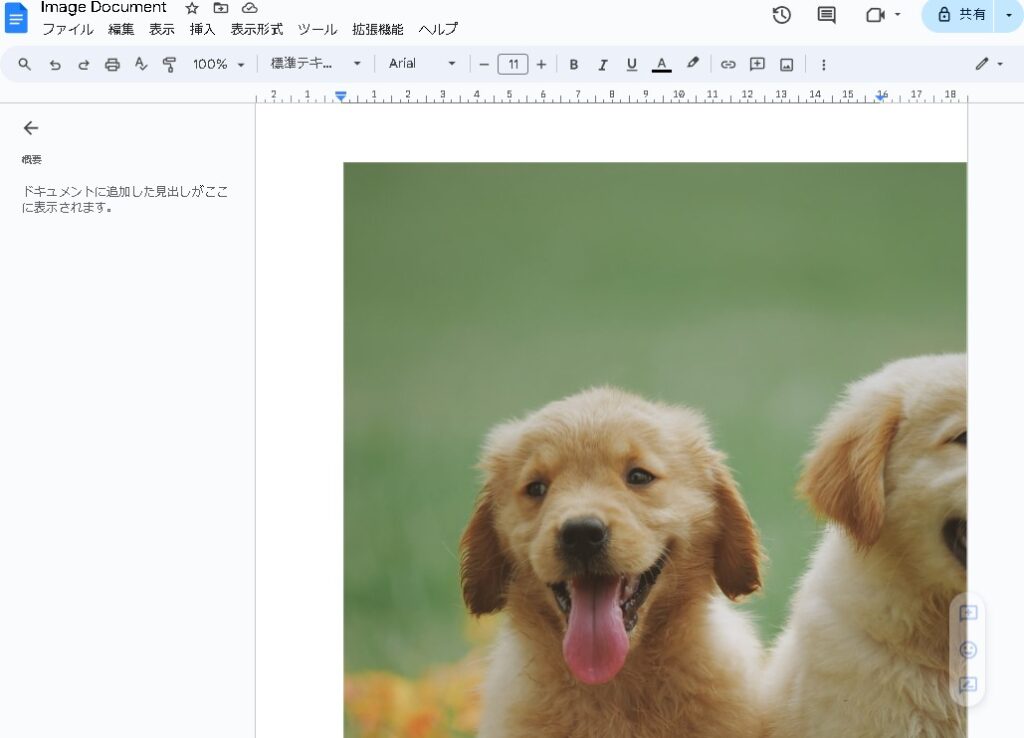Click the insert image icon
Image resolution: width=1024 pixels, height=738 pixels.
786,64
